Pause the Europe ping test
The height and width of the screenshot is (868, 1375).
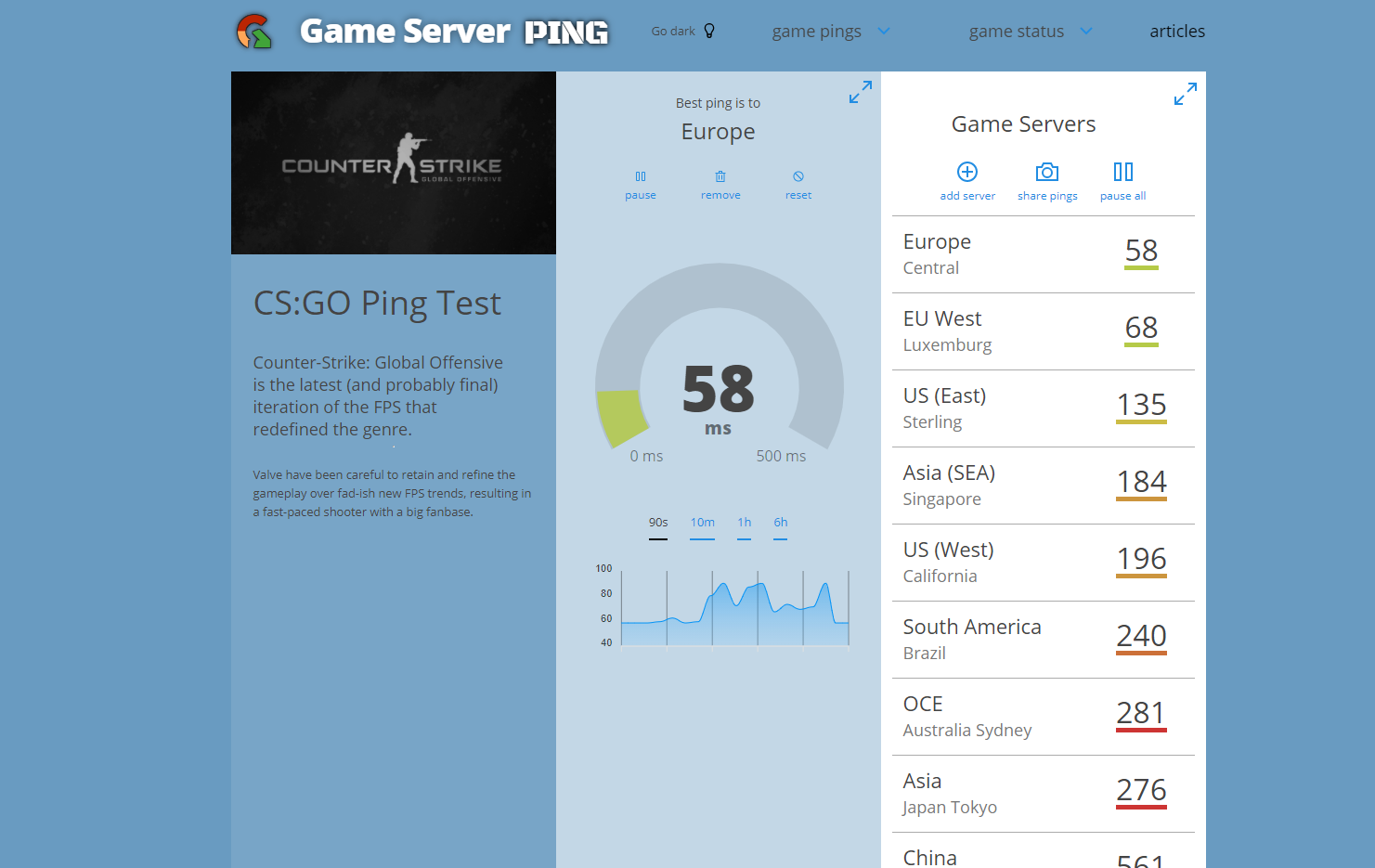[641, 185]
